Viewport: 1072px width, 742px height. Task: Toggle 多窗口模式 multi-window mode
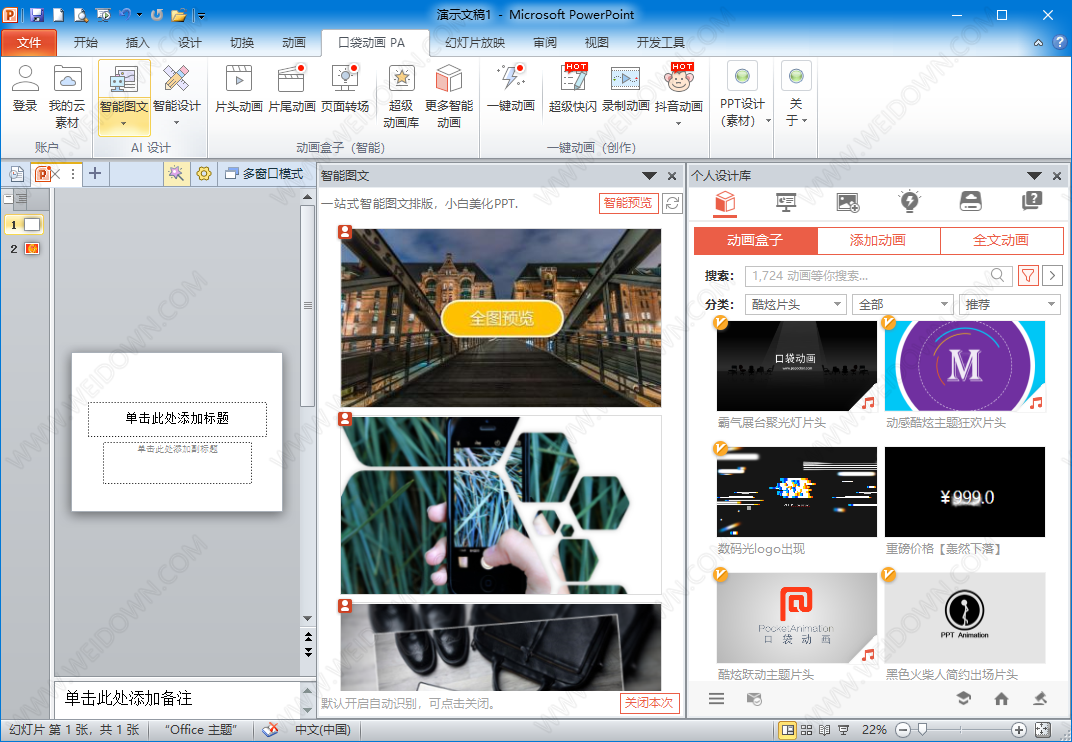(x=264, y=174)
